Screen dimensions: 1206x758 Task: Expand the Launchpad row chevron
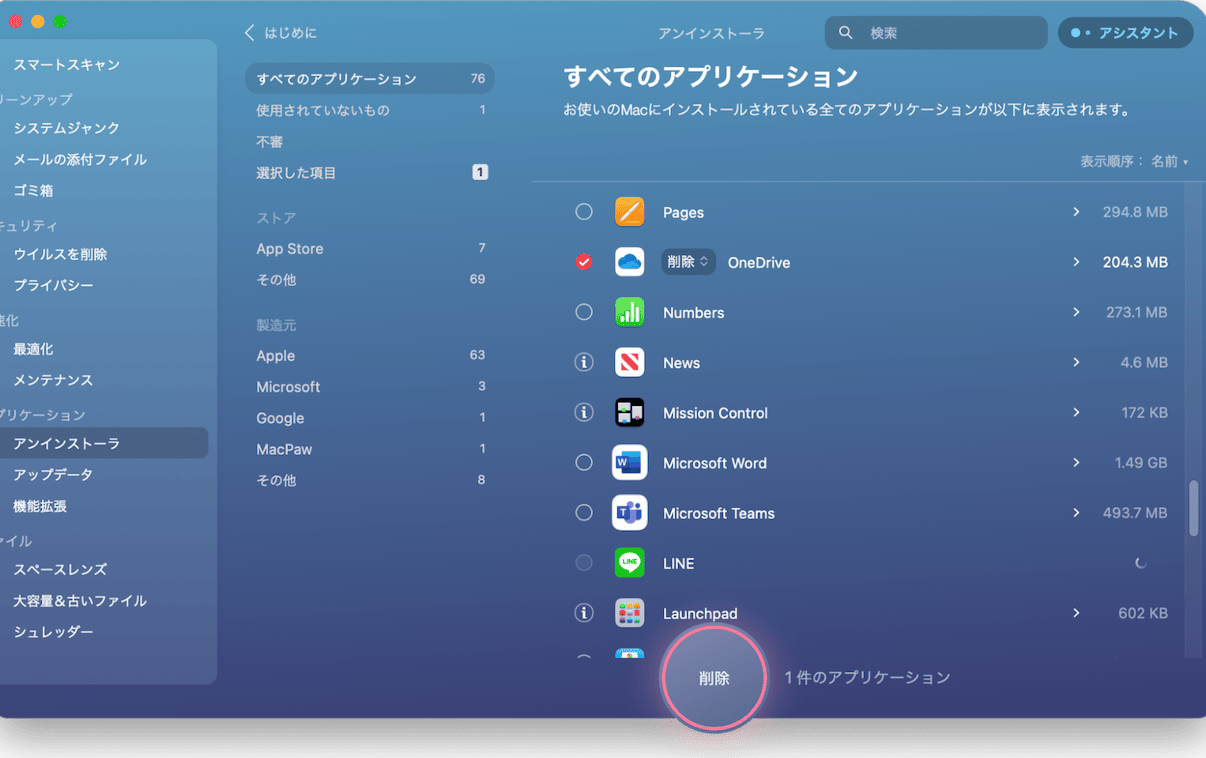(1076, 612)
